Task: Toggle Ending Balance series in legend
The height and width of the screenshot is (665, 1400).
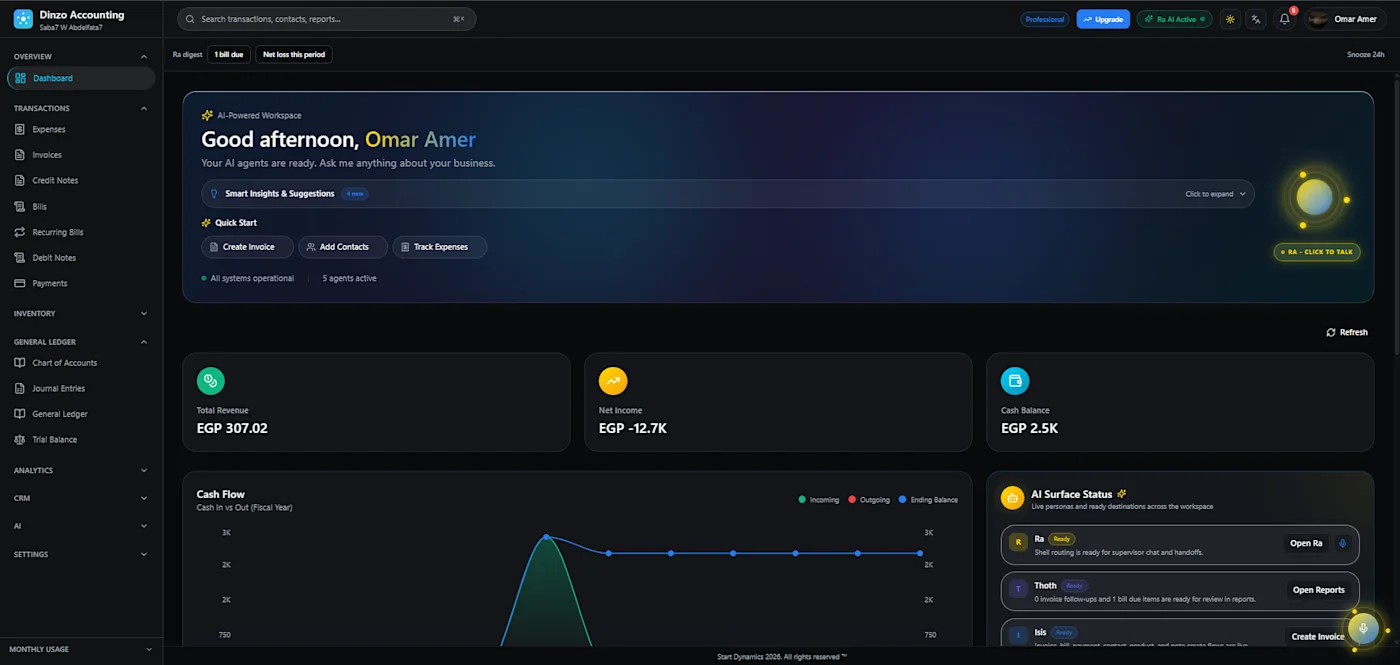Action: tap(928, 500)
